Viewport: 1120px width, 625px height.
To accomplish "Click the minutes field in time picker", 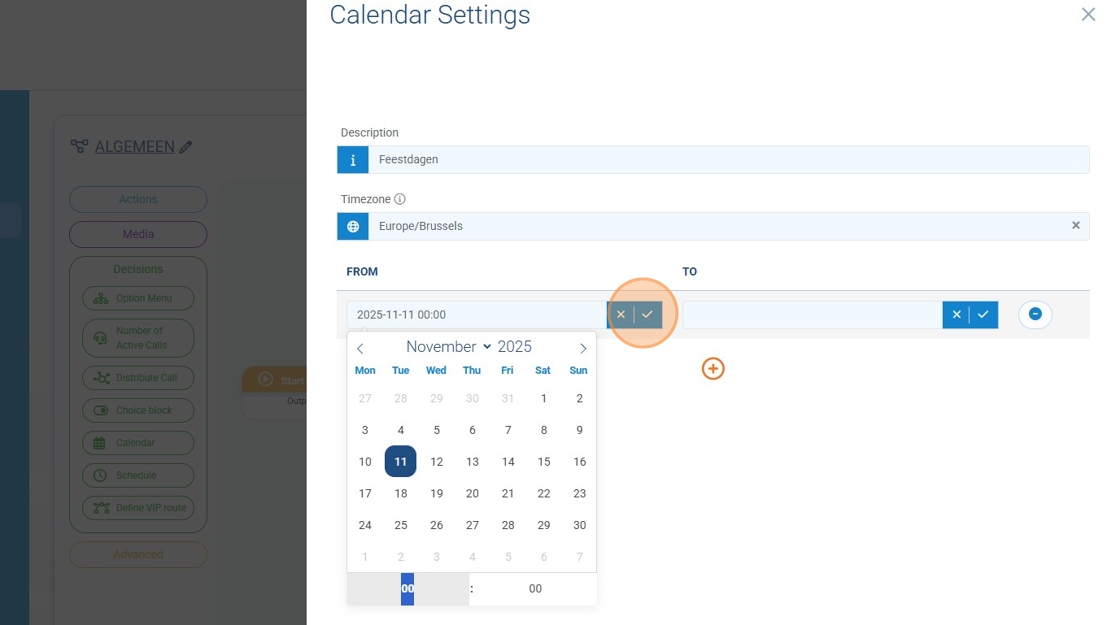I will 535,589.
